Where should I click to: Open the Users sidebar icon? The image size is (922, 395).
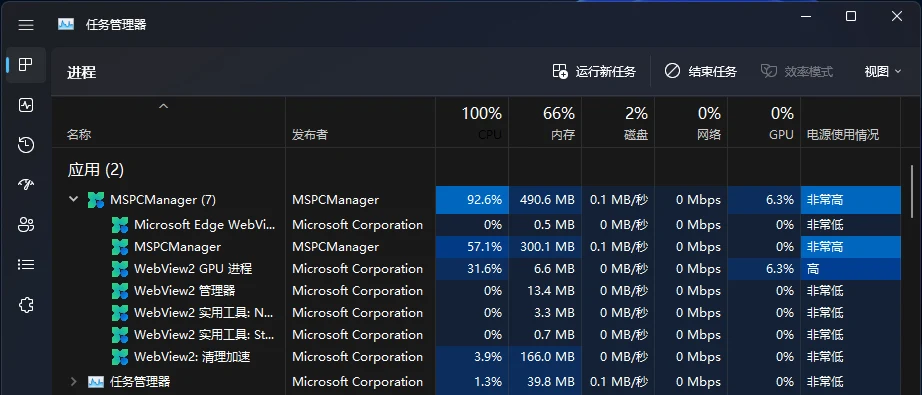point(26,225)
